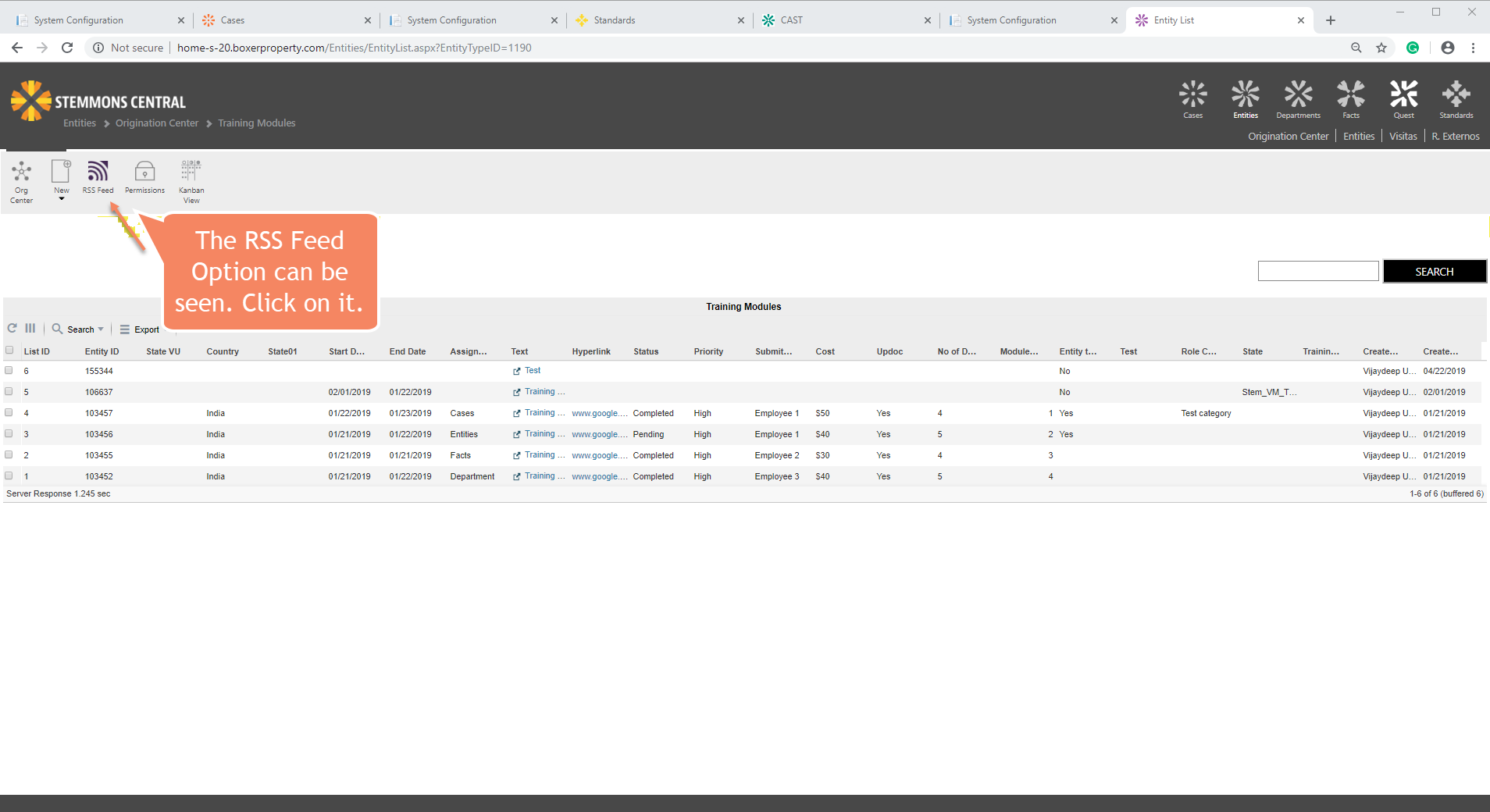This screenshot has width=1490, height=812.
Task: Open the Chrome three-dot menu
Action: 1473,48
